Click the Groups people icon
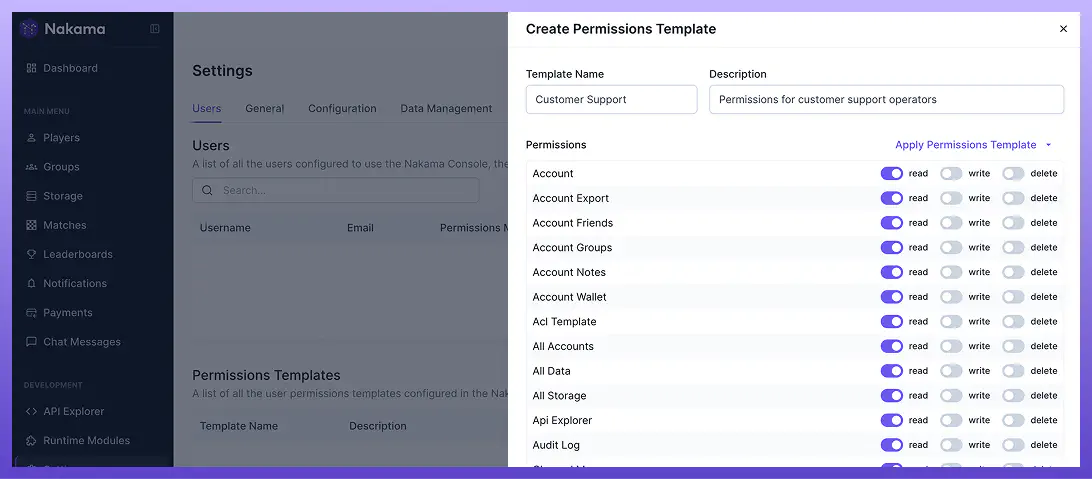 pyautogui.click(x=31, y=167)
